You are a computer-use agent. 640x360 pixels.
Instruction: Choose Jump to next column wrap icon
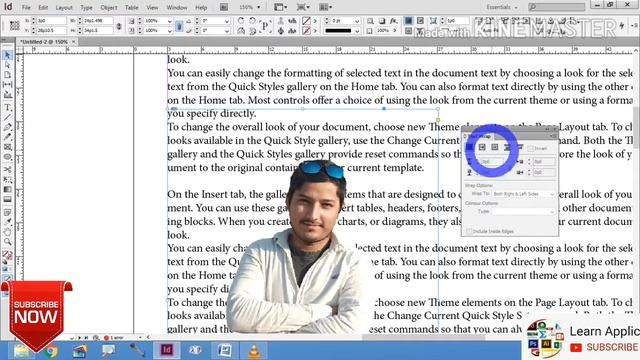tap(520, 147)
